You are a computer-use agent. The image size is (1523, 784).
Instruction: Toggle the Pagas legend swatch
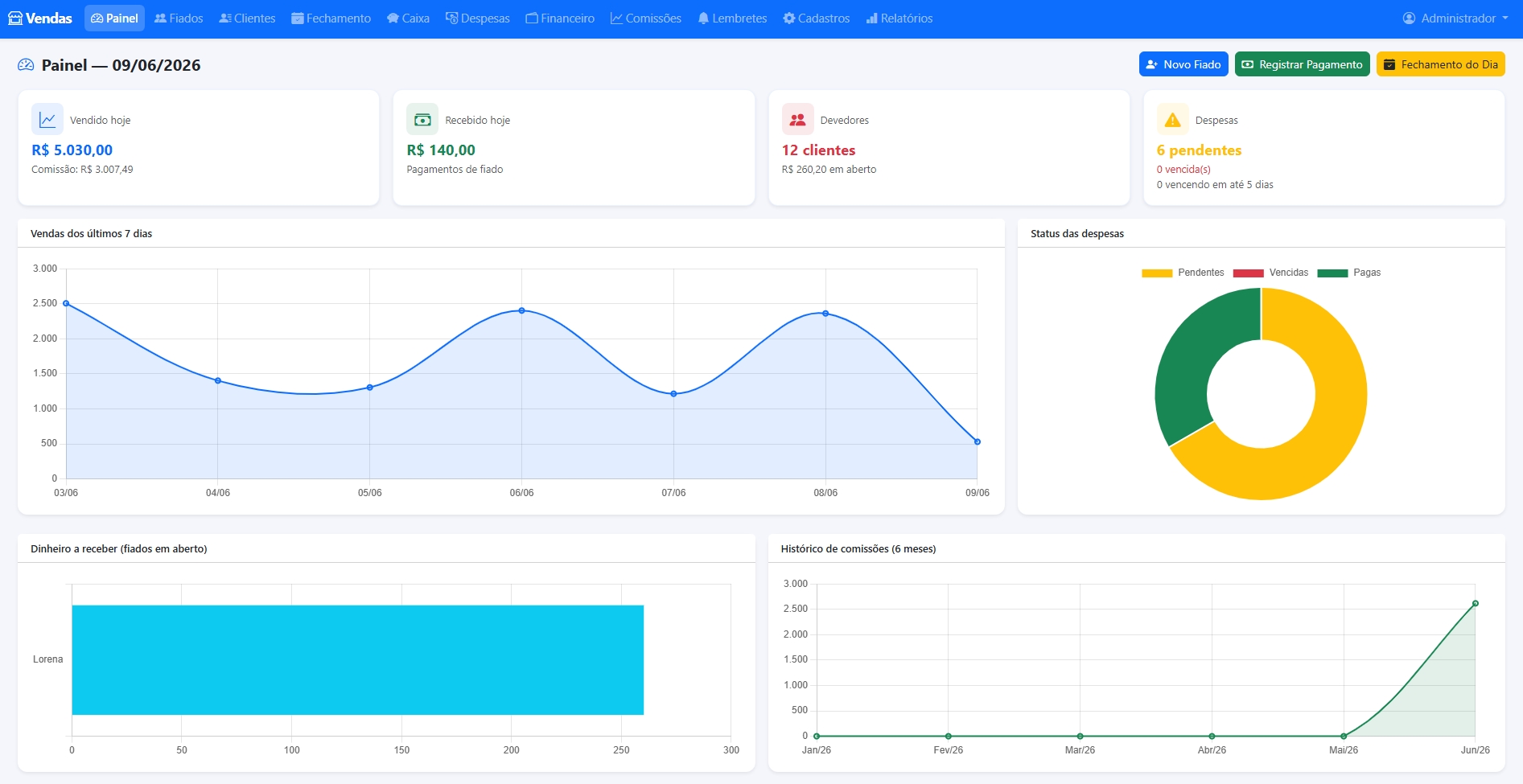(x=1332, y=273)
